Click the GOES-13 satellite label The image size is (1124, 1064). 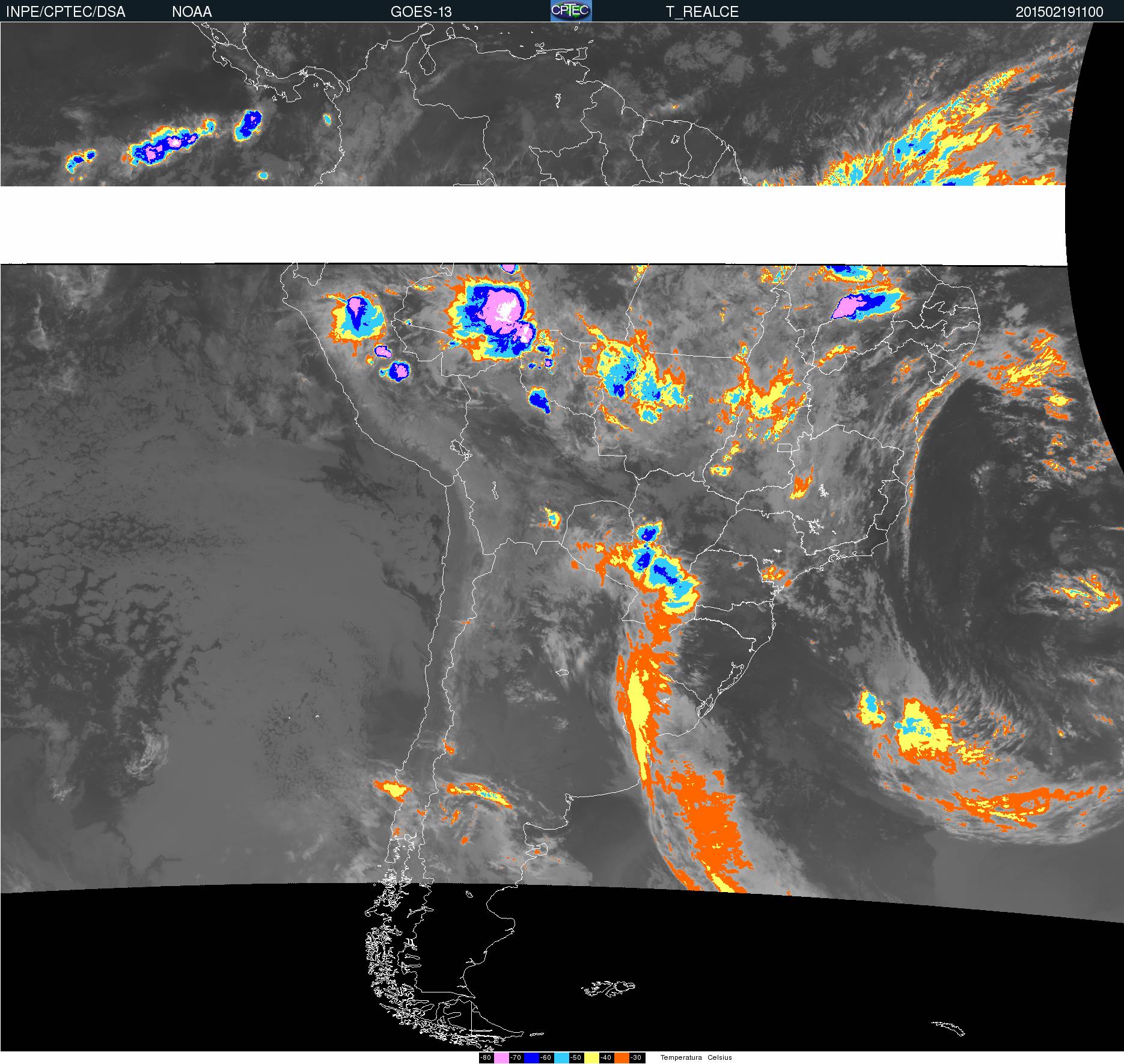coord(421,12)
